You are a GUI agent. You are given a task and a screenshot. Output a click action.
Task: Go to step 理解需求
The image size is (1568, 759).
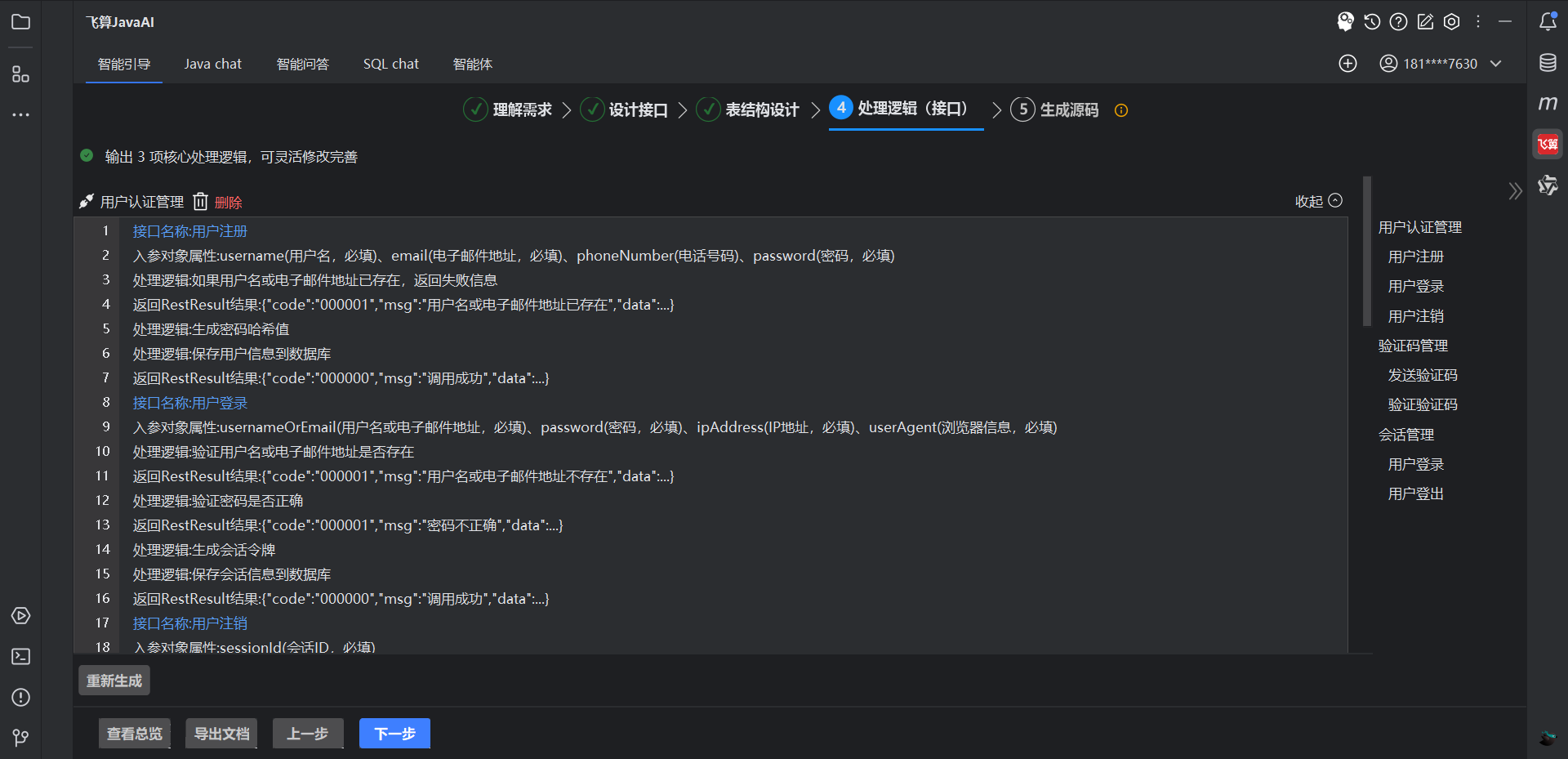pos(508,109)
